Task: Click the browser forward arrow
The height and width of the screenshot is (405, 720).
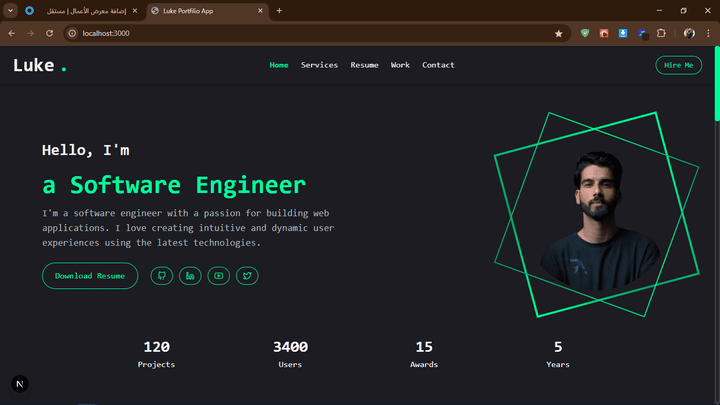Action: (30, 33)
